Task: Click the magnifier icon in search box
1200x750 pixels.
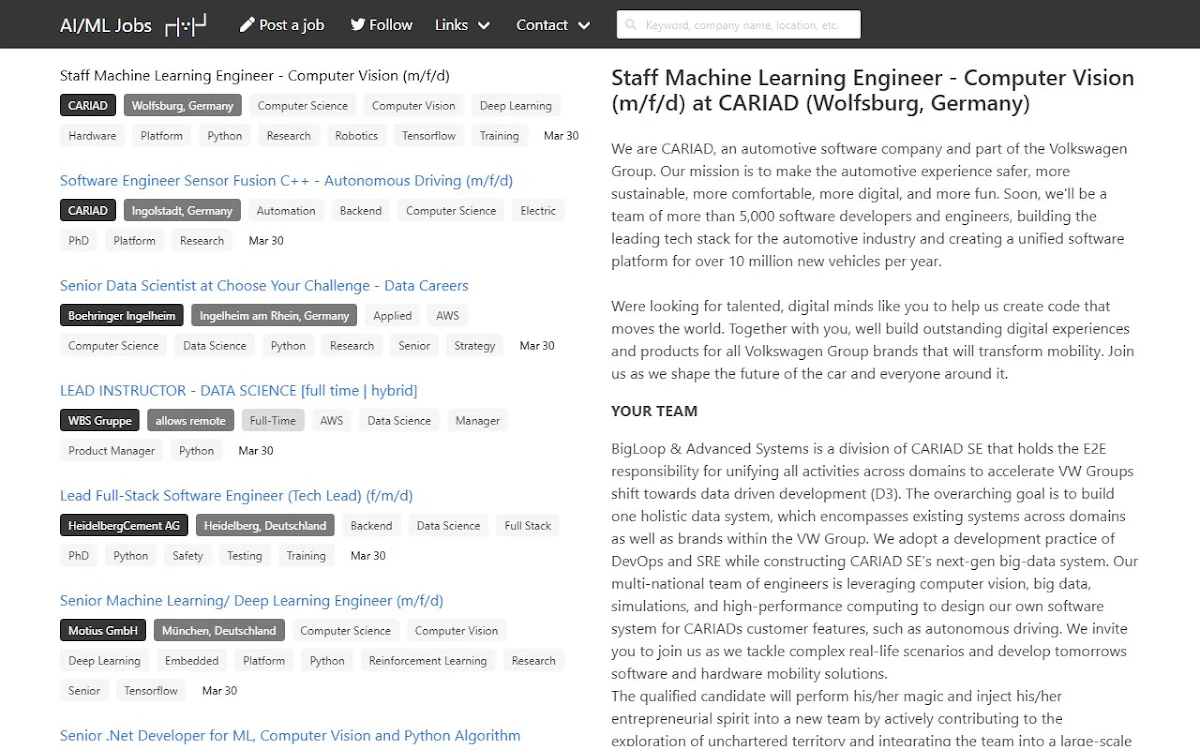Action: [631, 25]
